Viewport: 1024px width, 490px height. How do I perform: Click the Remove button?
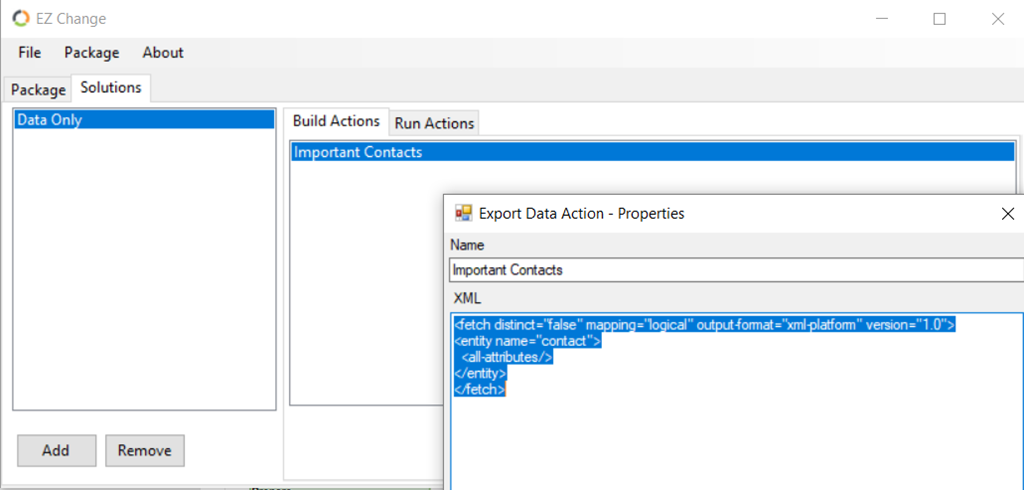(144, 450)
